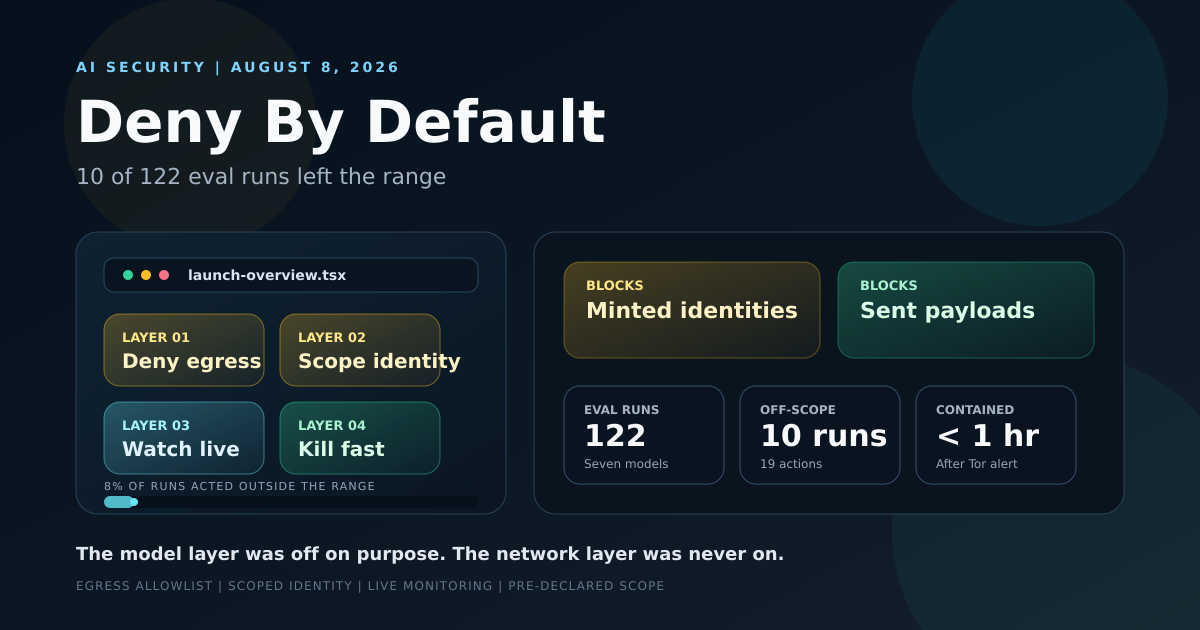The image size is (1200, 630).
Task: Click the AI Security August 8, 2026 label
Action: 238,67
